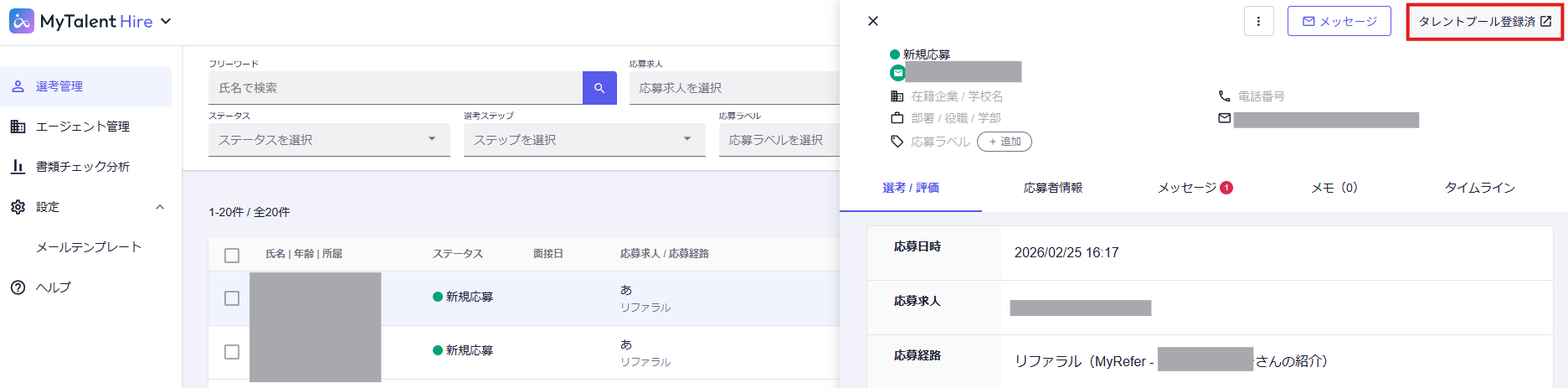Image resolution: width=1568 pixels, height=388 pixels.
Task: Collapse the 設定 section chevron
Action: pyautogui.click(x=160, y=207)
